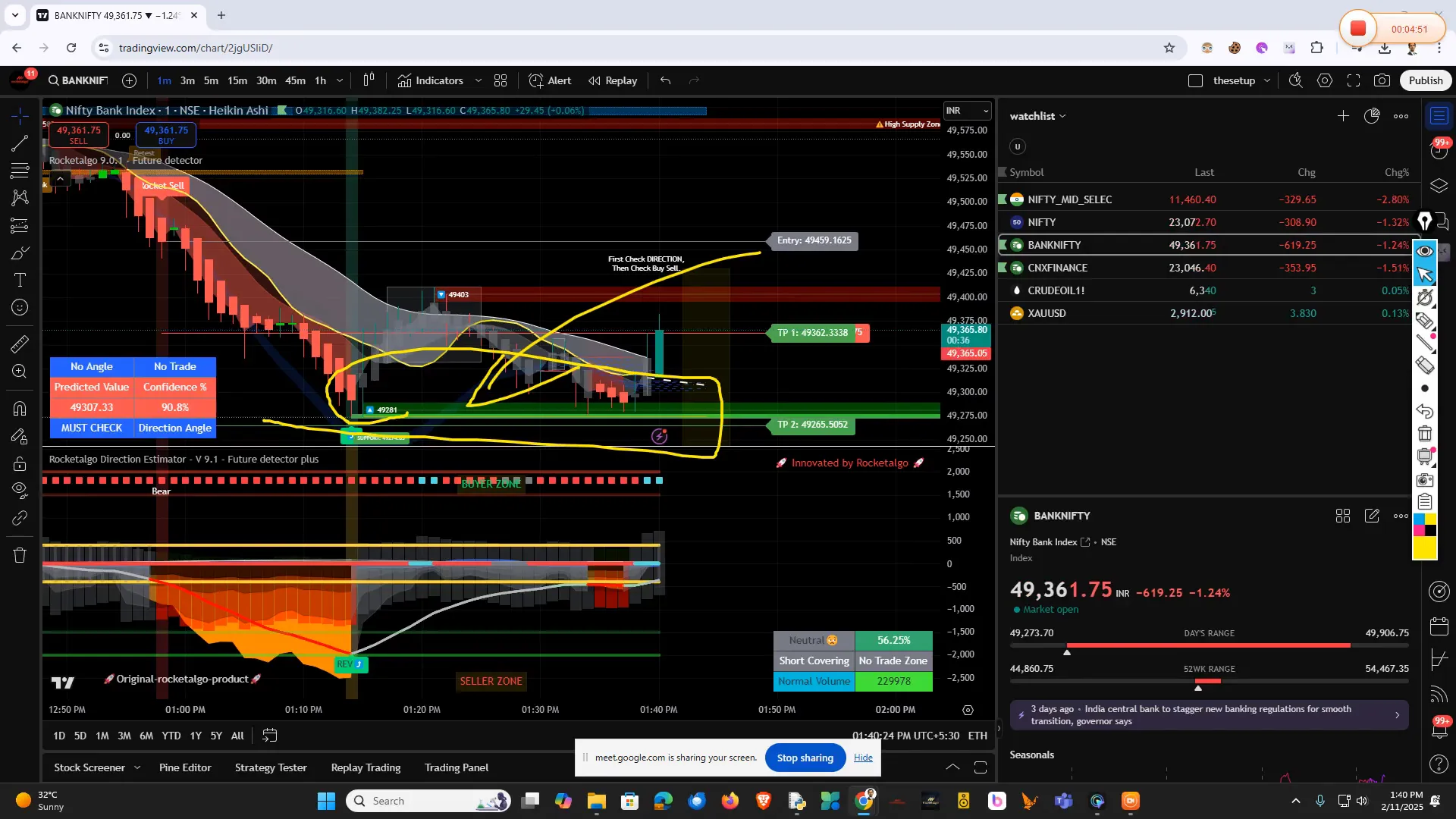Click Stop sharing button
The width and height of the screenshot is (1456, 819).
point(805,758)
